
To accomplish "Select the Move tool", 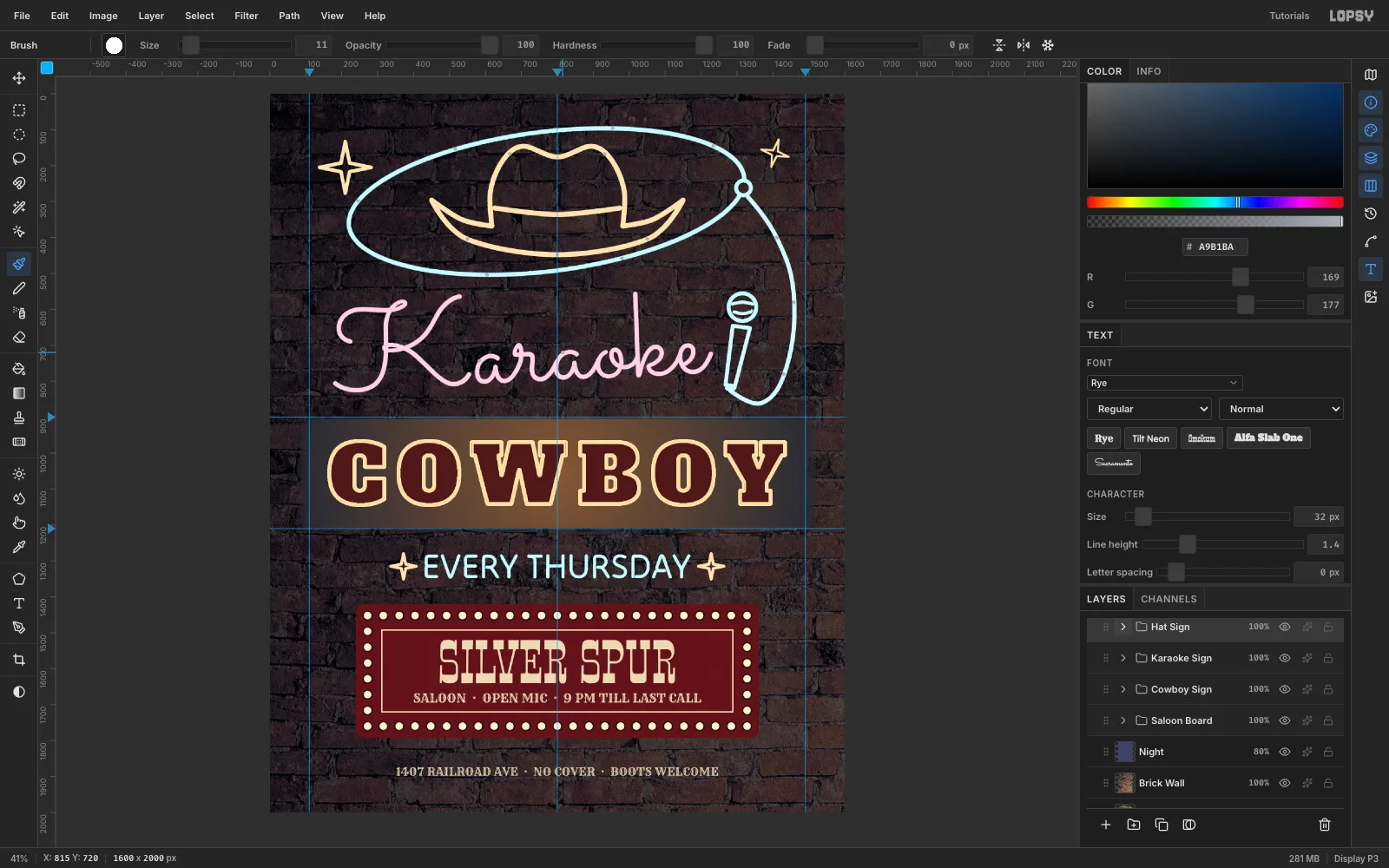I will tap(19, 78).
